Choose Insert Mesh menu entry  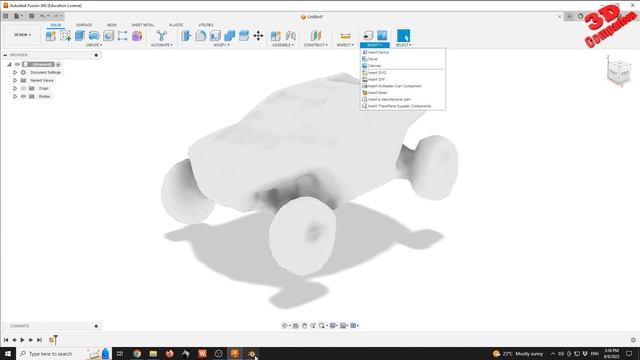(x=402, y=93)
